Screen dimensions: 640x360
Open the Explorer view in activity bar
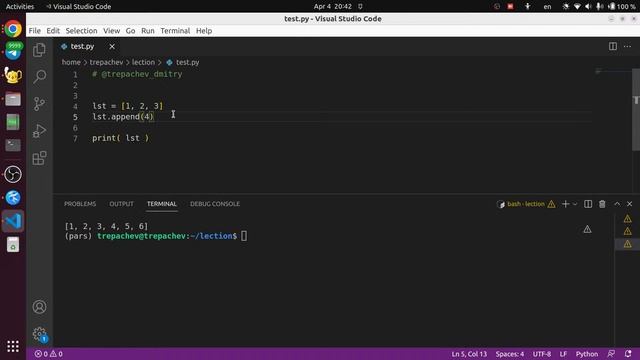40,50
